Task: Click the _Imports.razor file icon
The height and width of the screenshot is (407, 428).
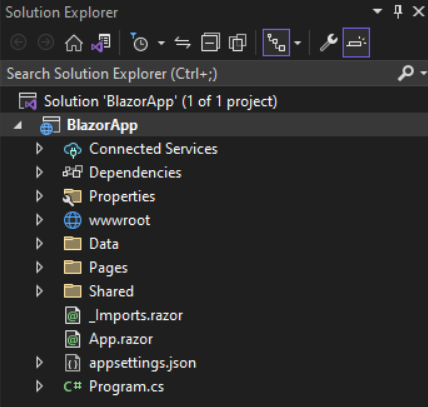Action: point(72,315)
